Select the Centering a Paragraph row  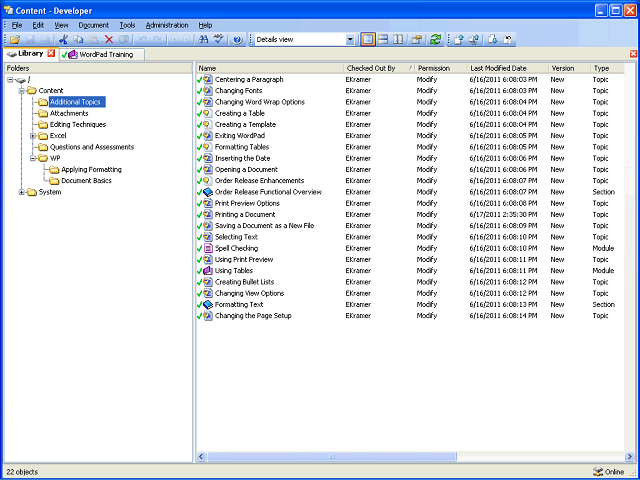coord(410,80)
